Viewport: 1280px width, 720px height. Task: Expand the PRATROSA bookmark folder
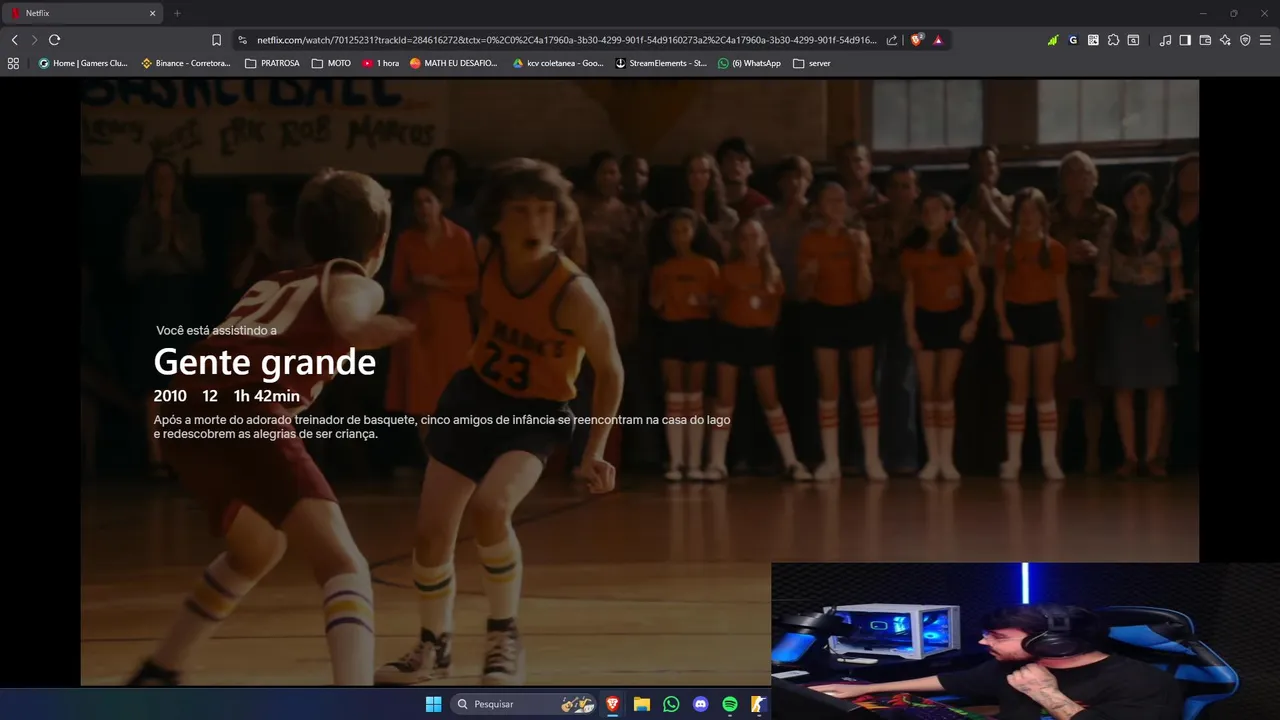pyautogui.click(x=272, y=63)
